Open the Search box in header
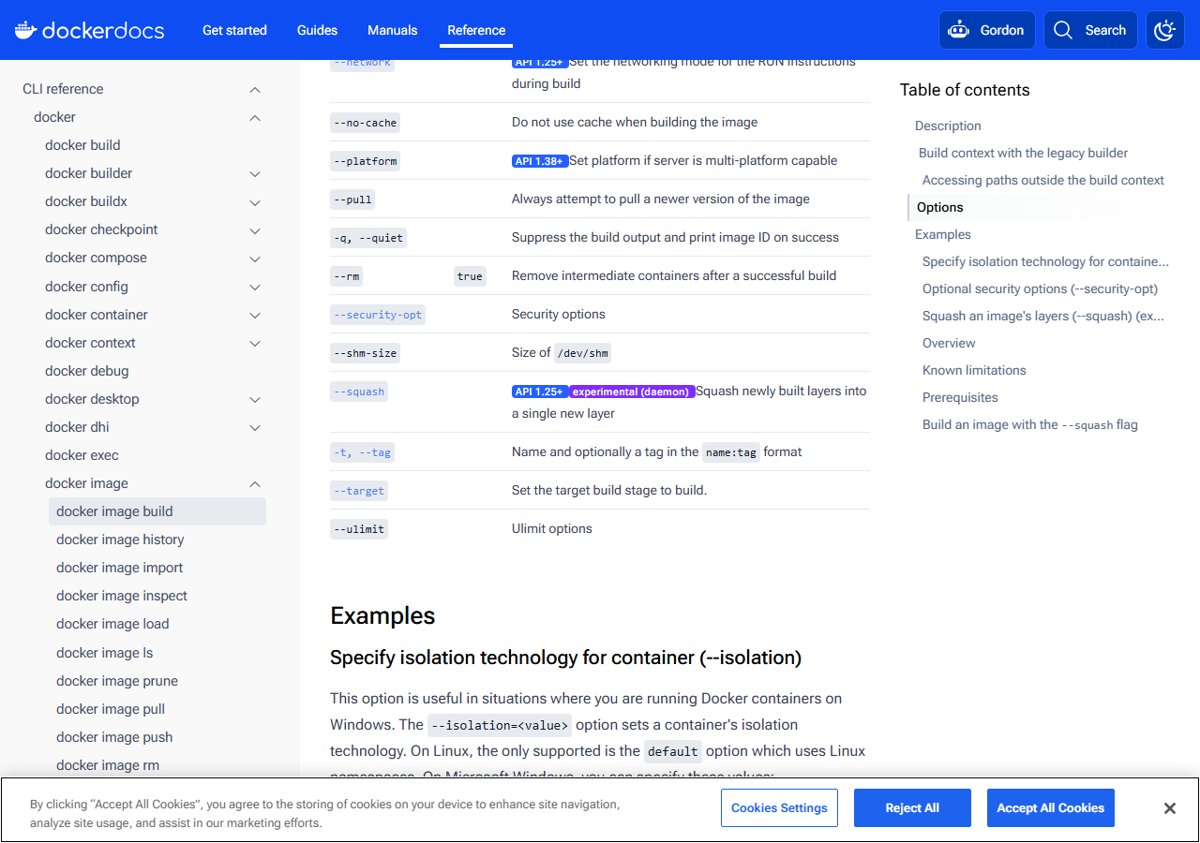This screenshot has height=843, width=1200. (1091, 30)
